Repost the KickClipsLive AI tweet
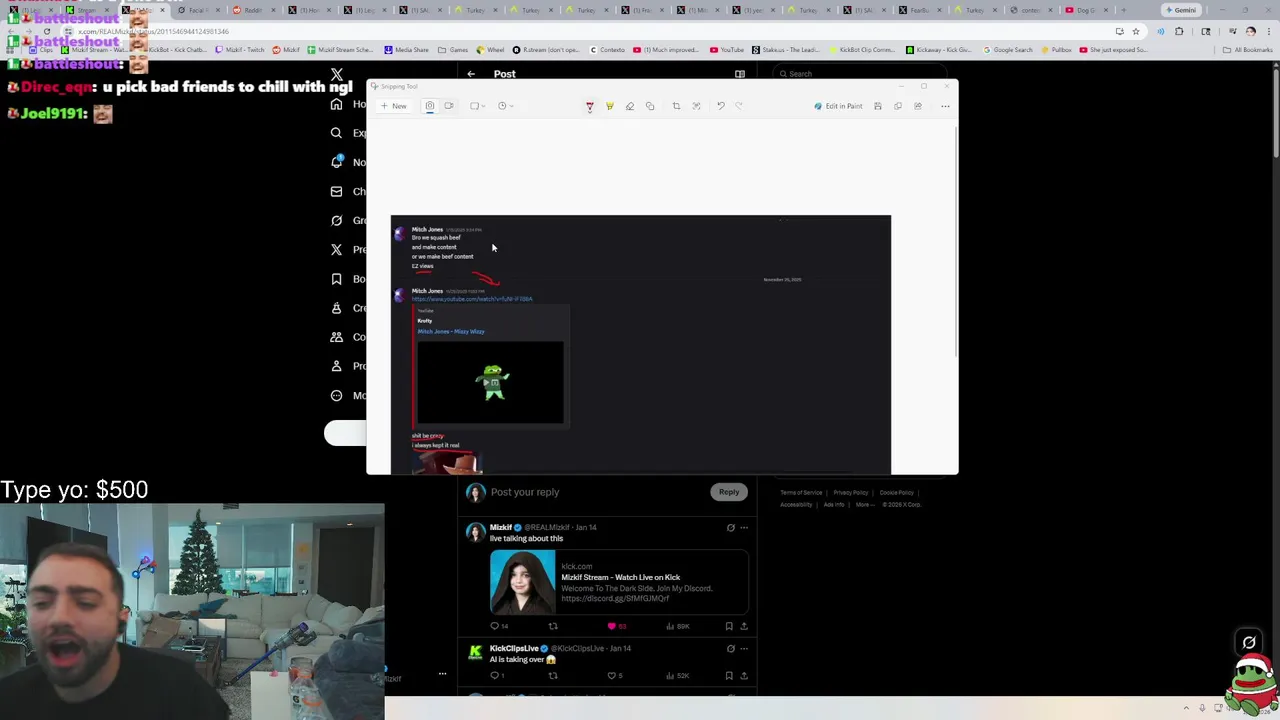 (x=553, y=676)
